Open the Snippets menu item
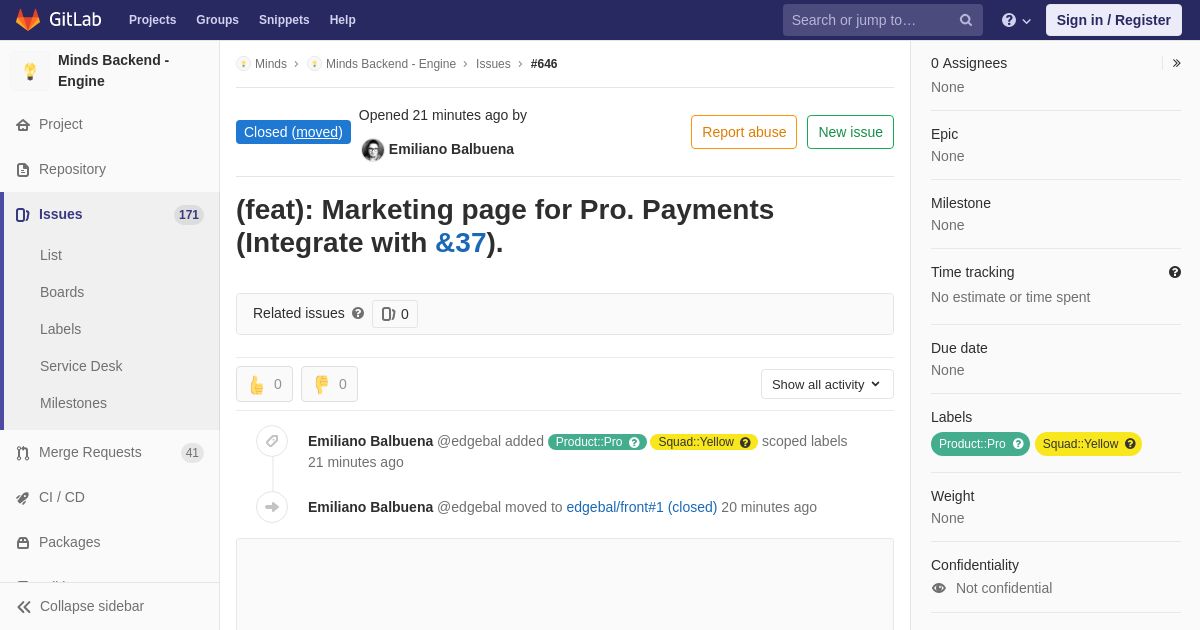This screenshot has width=1200, height=630. click(x=284, y=20)
